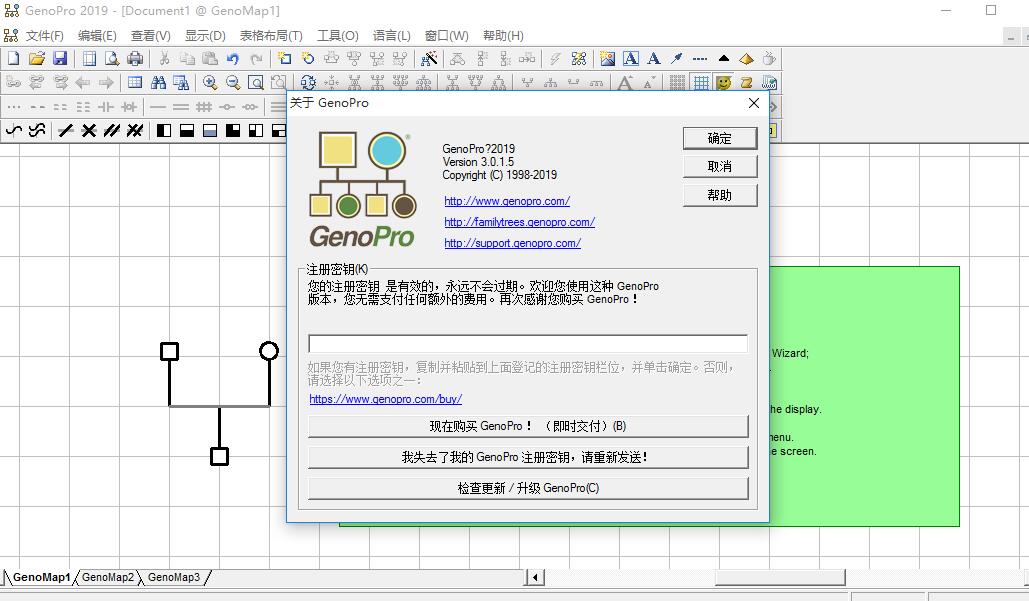This screenshot has height=601, width=1029.
Task: Switch to the GenoMap3 tab
Action: [174, 577]
